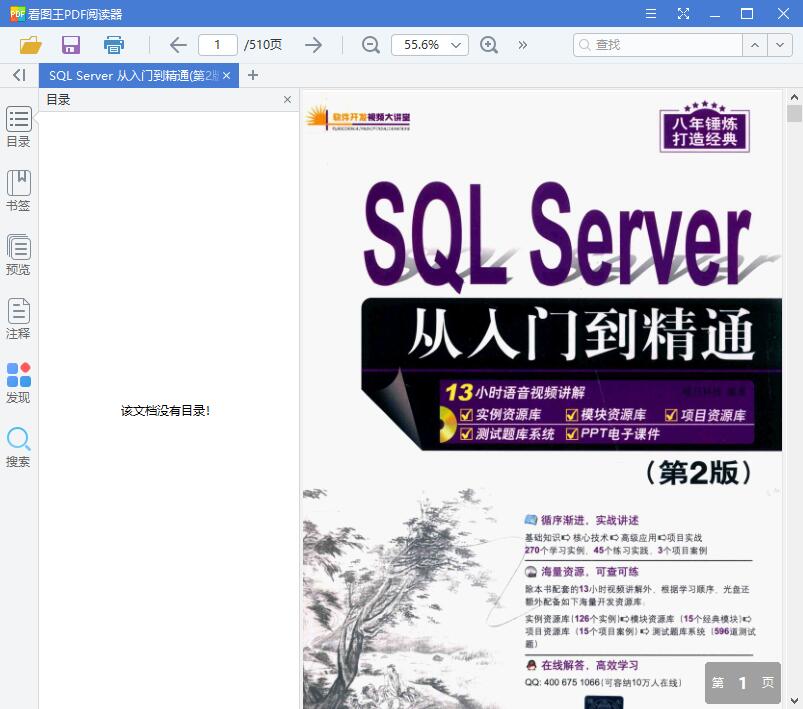803x709 pixels.
Task: Save the document with the floppy disk icon
Action: pyautogui.click(x=71, y=45)
